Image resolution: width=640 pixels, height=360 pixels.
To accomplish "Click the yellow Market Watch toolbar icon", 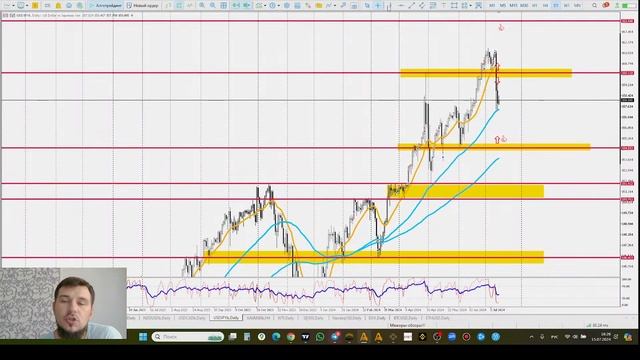I will point(35,6).
